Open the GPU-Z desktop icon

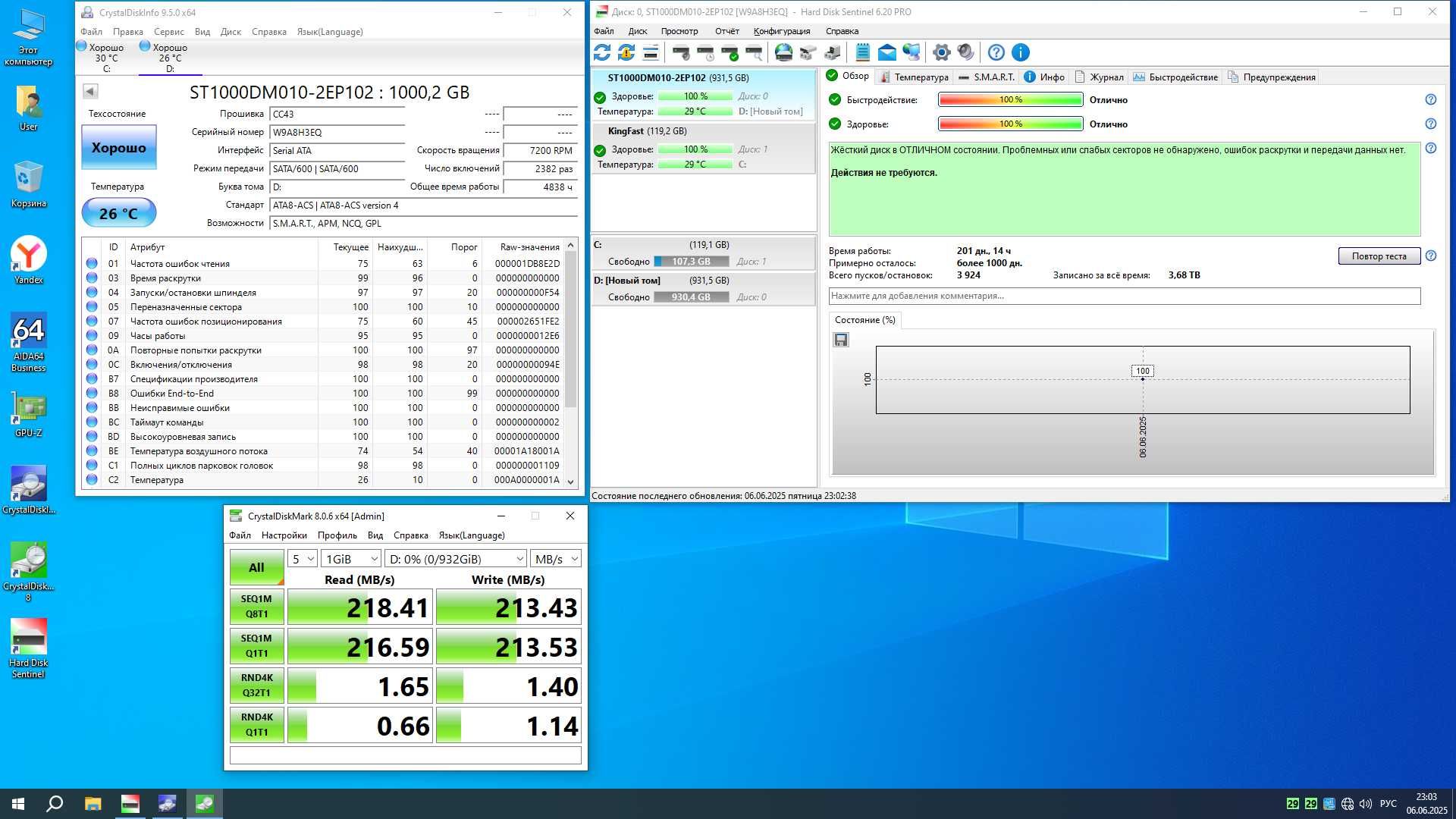coord(29,414)
